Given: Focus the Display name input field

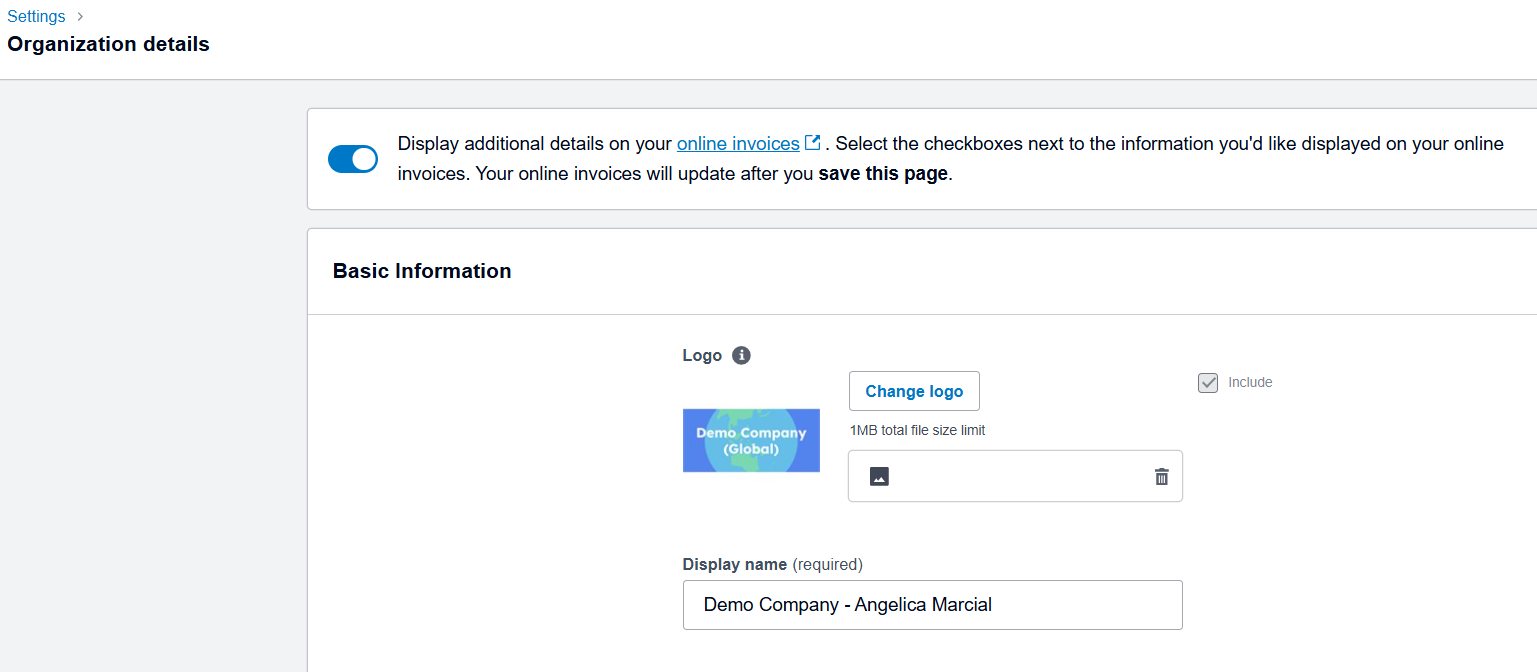Looking at the screenshot, I should click(x=933, y=605).
